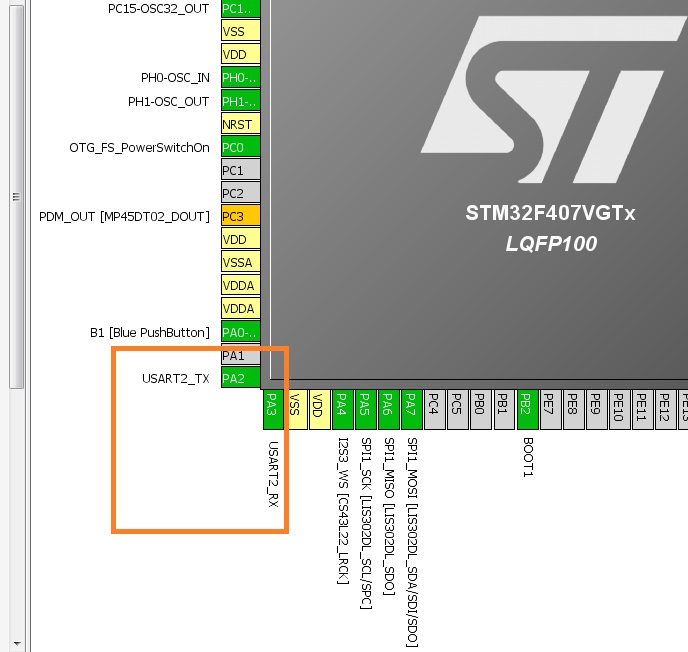Click the gray PE7 pin
This screenshot has width=688, height=652.
[550, 409]
